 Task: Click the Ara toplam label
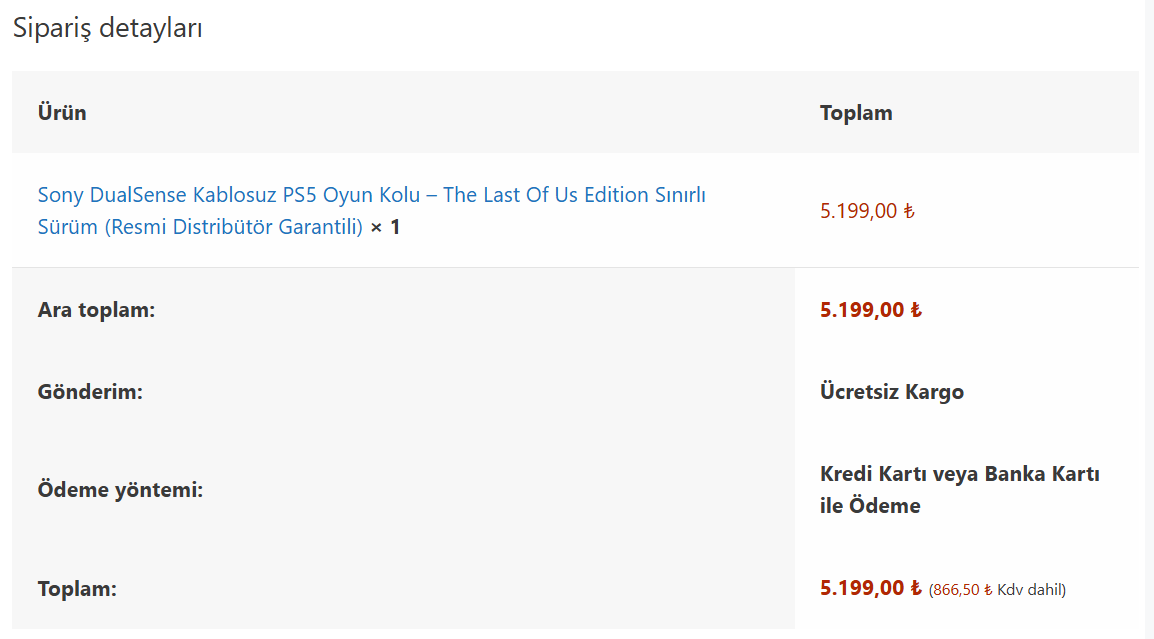coord(96,310)
